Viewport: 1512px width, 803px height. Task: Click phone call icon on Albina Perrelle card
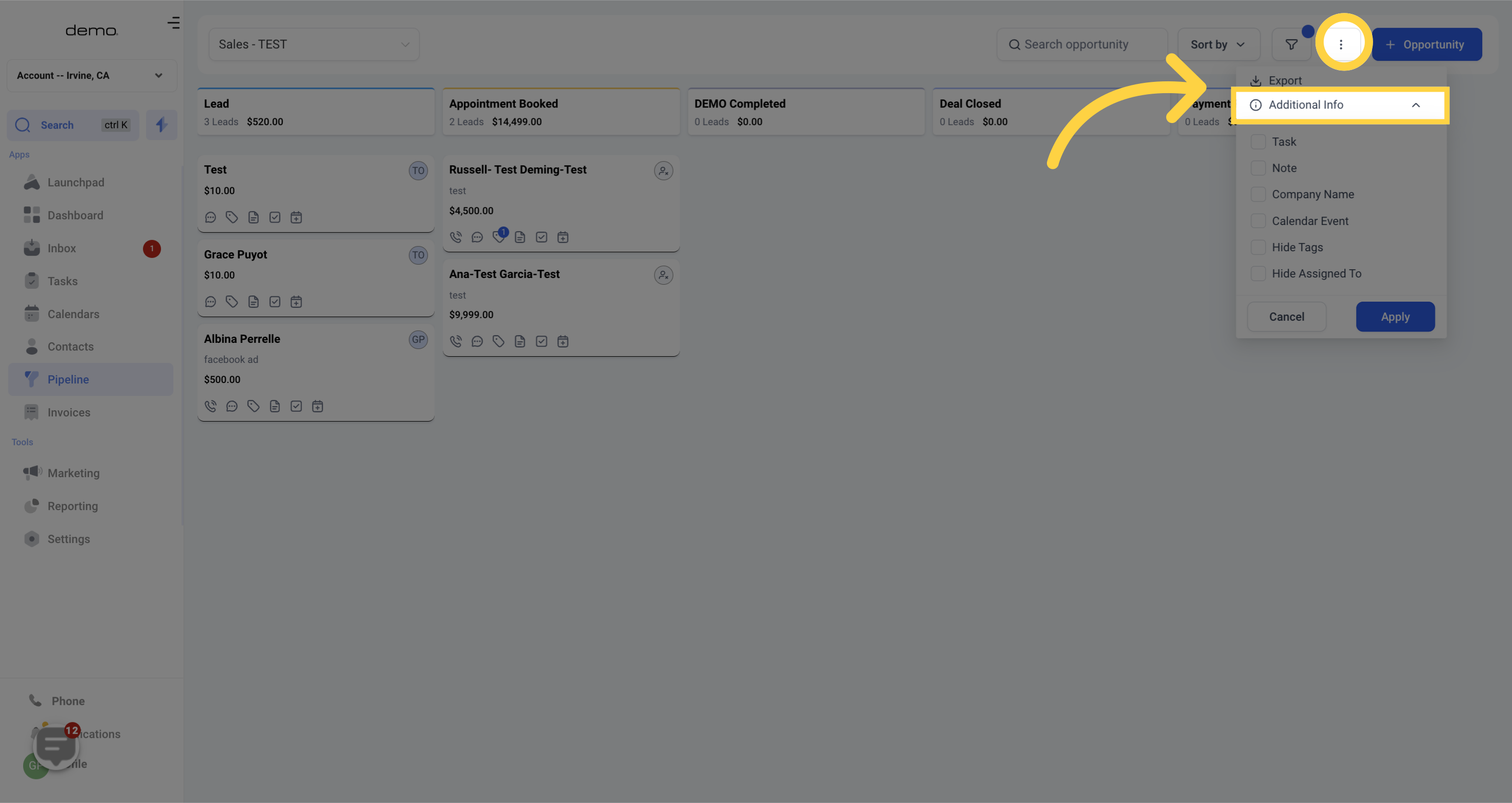(210, 406)
